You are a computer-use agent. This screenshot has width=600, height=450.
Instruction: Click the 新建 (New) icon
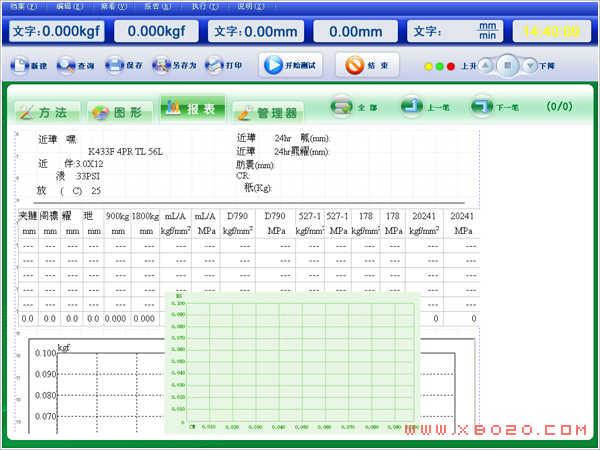tap(19, 65)
